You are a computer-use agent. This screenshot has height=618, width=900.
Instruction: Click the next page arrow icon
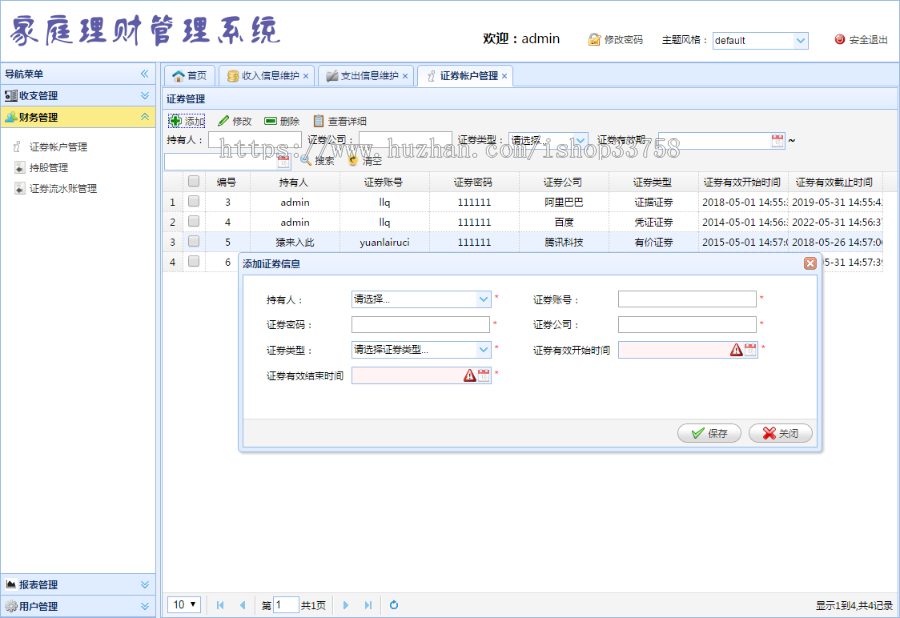pos(345,604)
